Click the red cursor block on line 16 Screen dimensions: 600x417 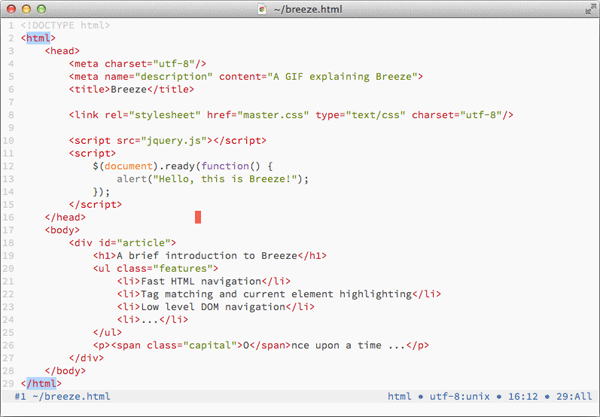(198, 217)
